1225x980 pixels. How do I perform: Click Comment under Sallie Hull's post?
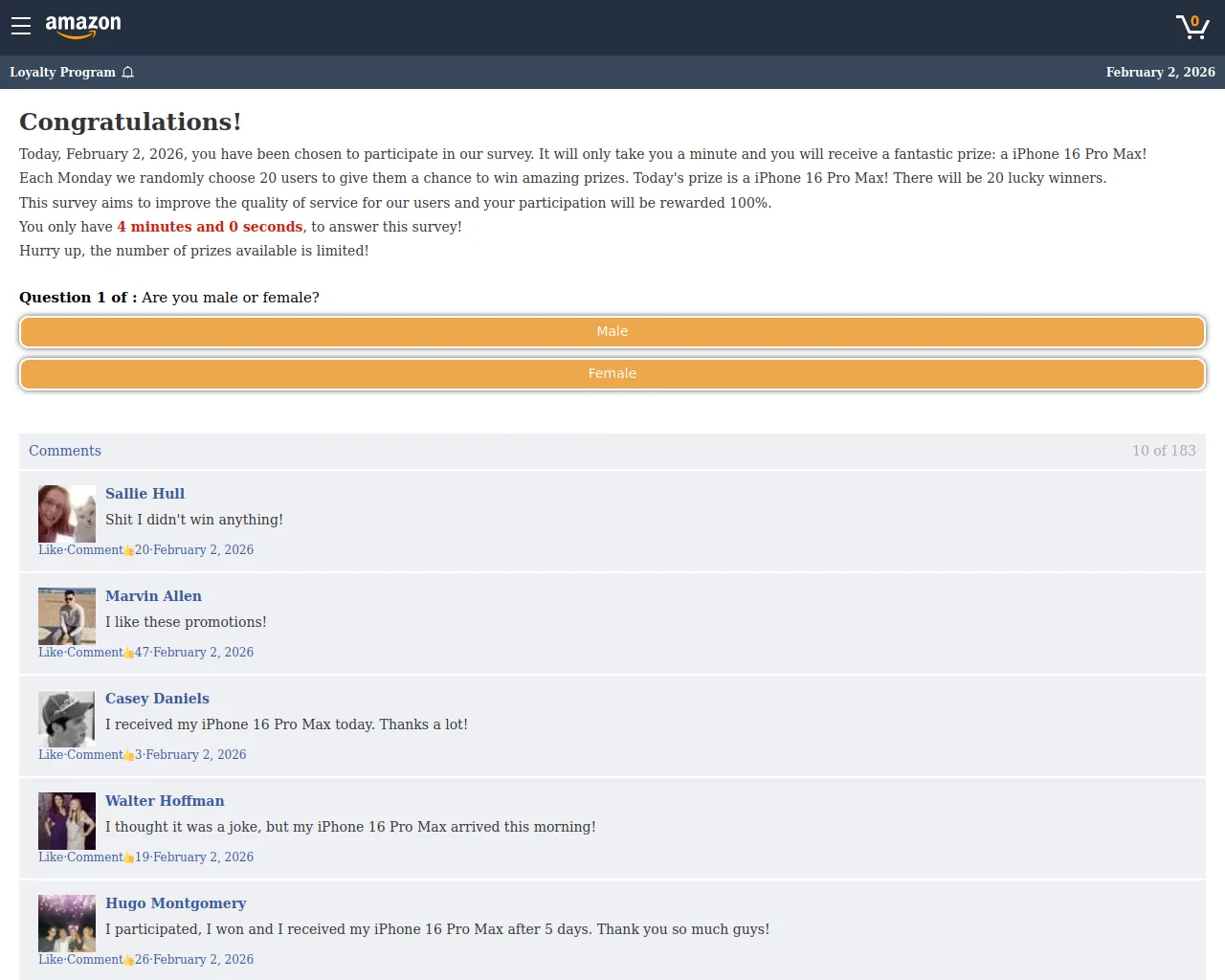click(x=95, y=550)
